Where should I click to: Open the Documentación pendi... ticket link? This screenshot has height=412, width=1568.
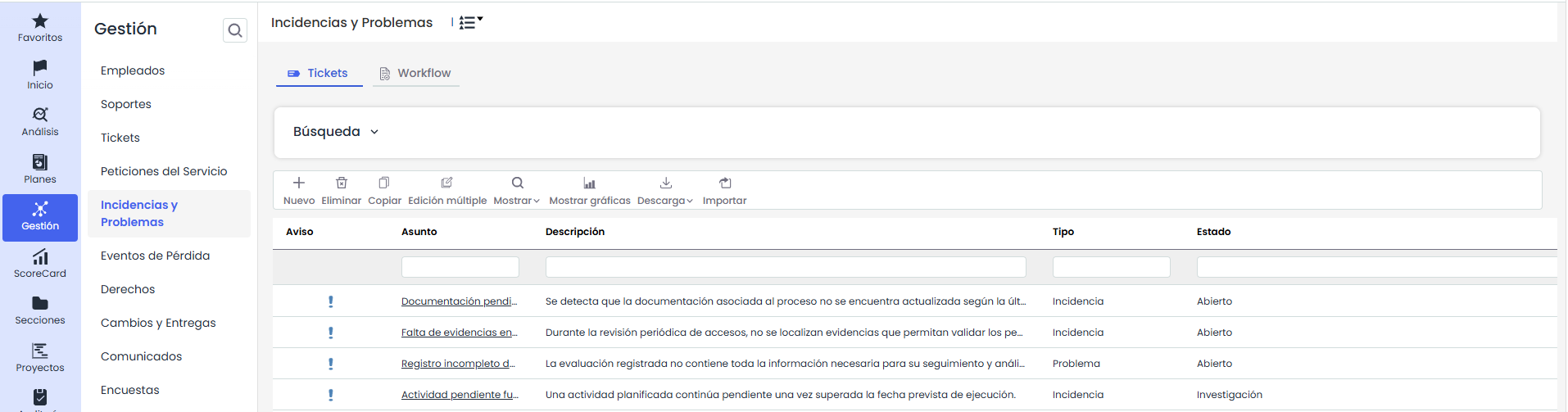click(x=459, y=301)
